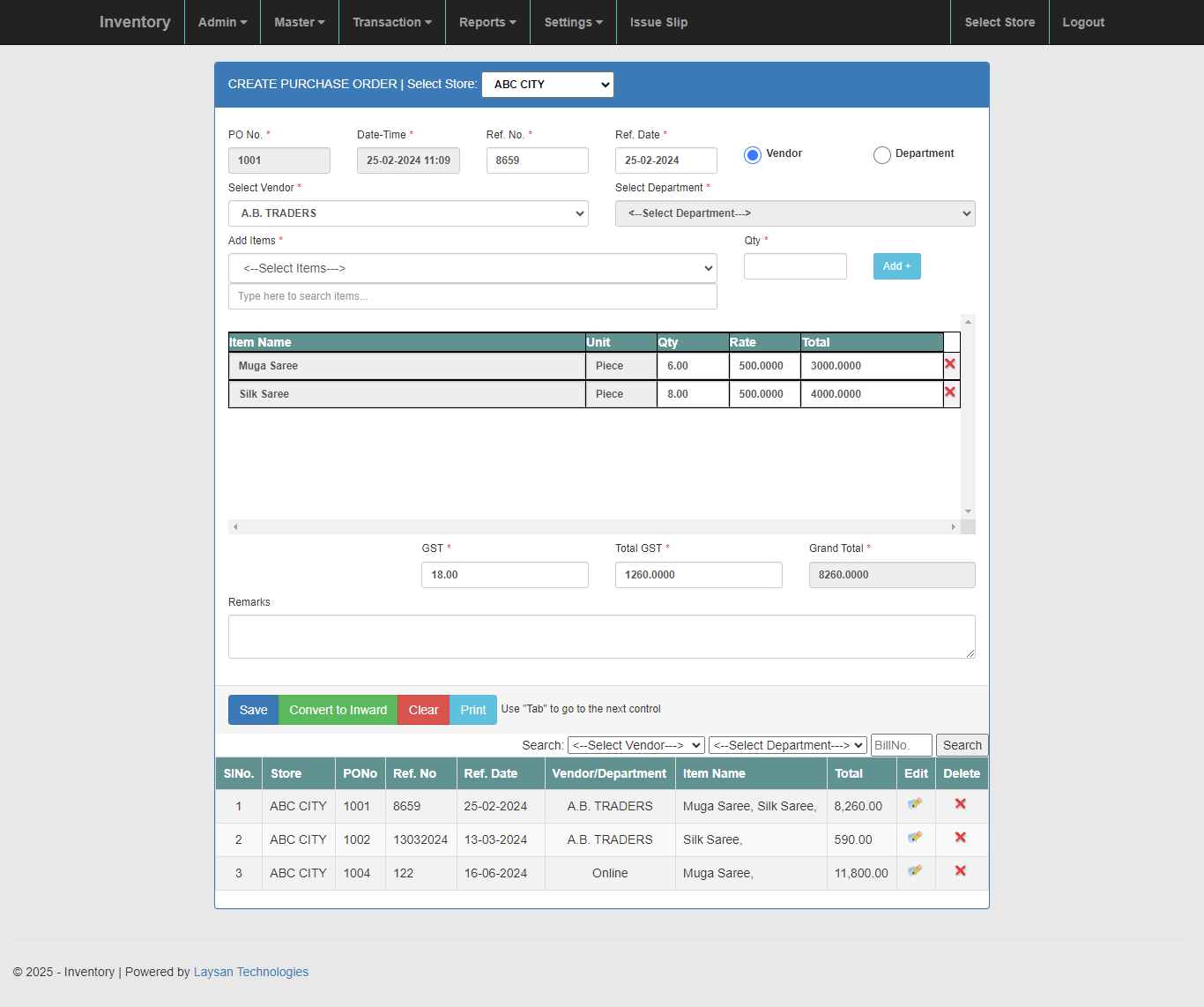Open the Select Vendor dropdown showing A.B. TRADERS
The width and height of the screenshot is (1204, 1007).
[x=408, y=213]
